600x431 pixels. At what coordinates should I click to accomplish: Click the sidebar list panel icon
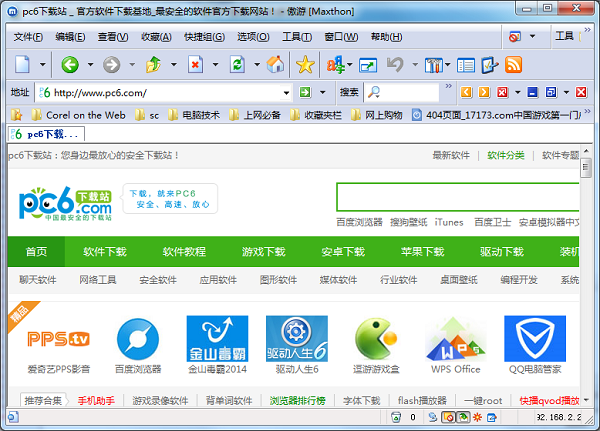466,65
